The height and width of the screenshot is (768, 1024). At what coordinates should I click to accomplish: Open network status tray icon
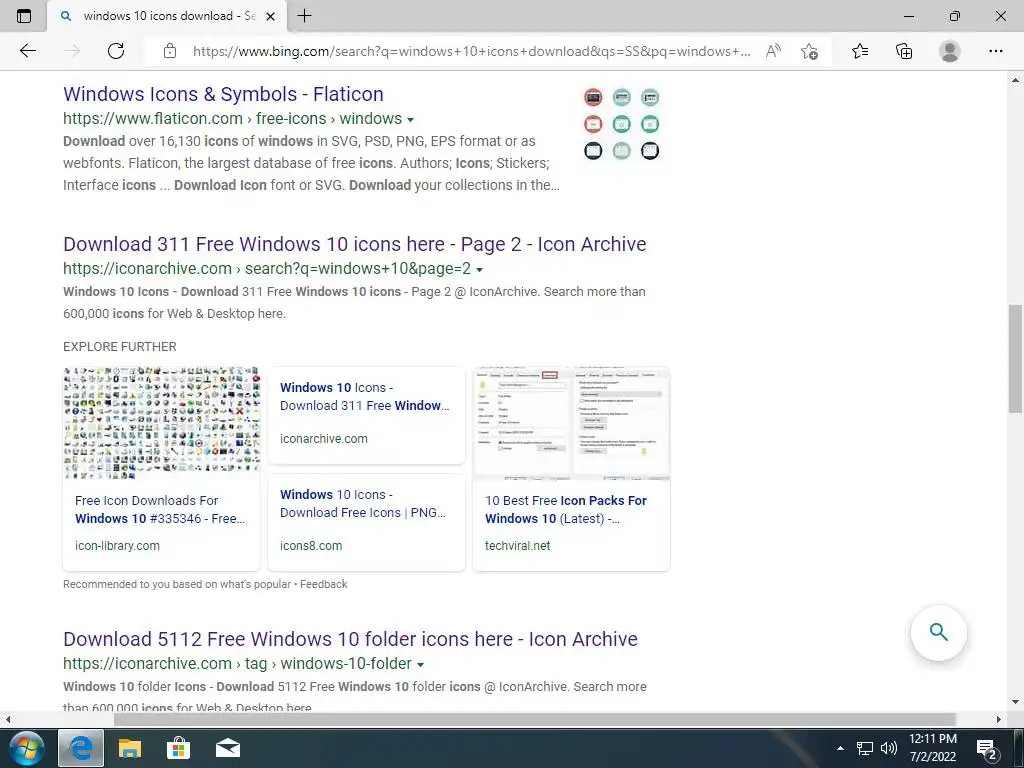865,748
